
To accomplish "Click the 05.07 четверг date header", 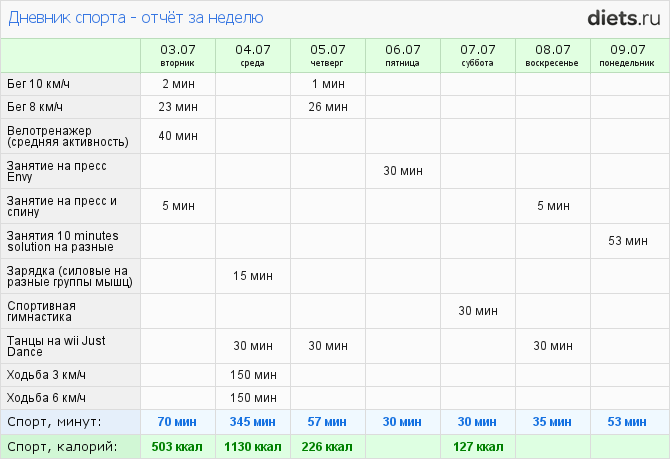I will (327, 54).
